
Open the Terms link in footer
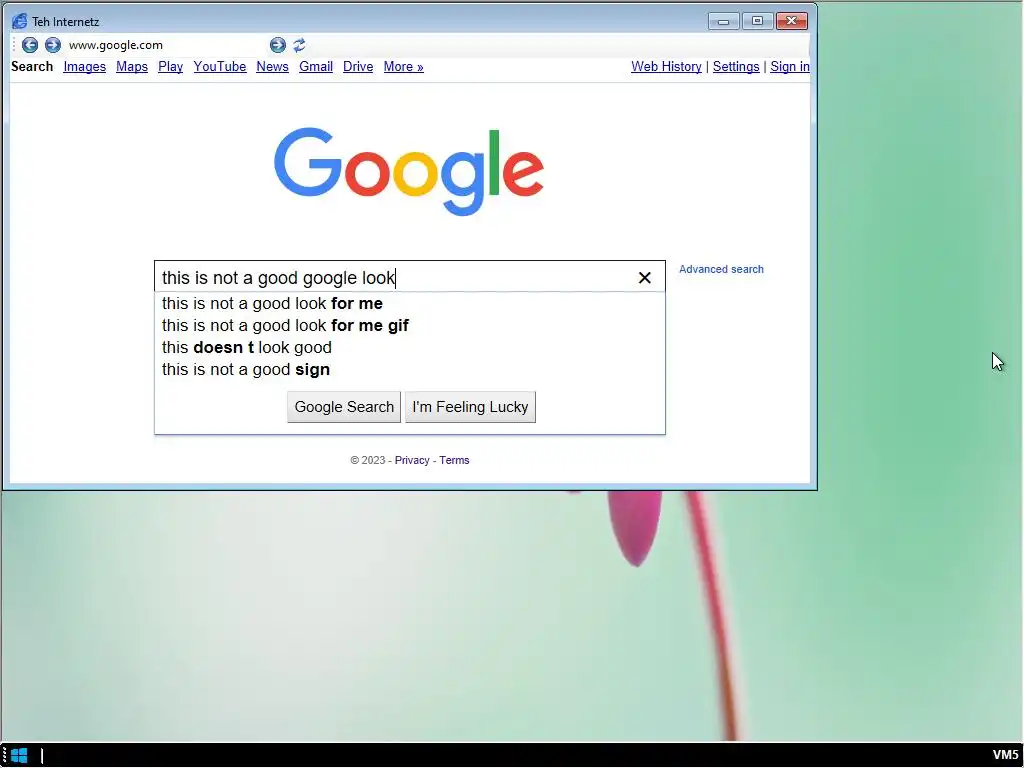click(x=454, y=460)
